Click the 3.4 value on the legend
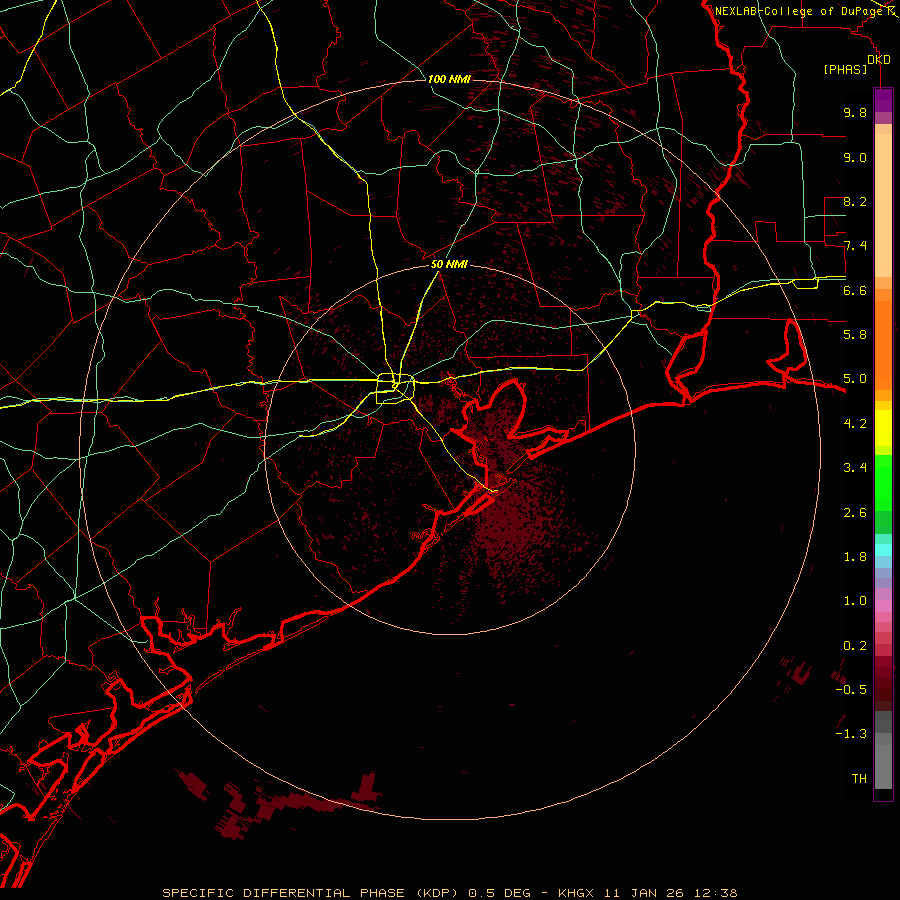The width and height of the screenshot is (900, 900). (x=855, y=468)
